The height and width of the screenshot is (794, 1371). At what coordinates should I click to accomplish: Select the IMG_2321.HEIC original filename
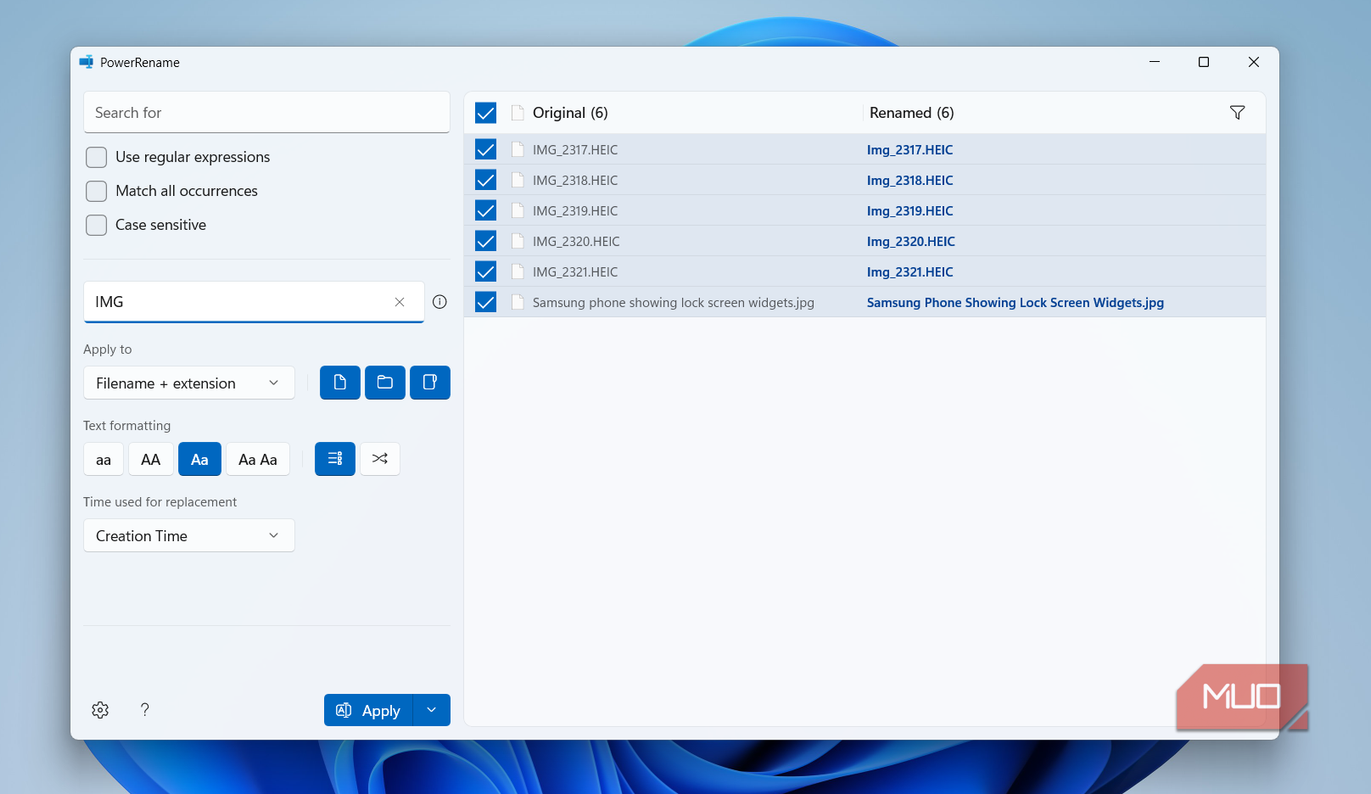pyautogui.click(x=575, y=272)
